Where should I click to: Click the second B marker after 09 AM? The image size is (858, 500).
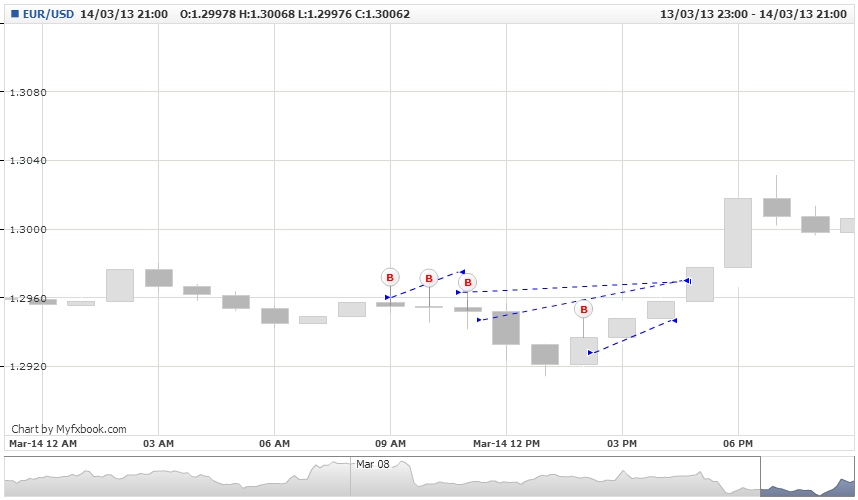click(429, 278)
